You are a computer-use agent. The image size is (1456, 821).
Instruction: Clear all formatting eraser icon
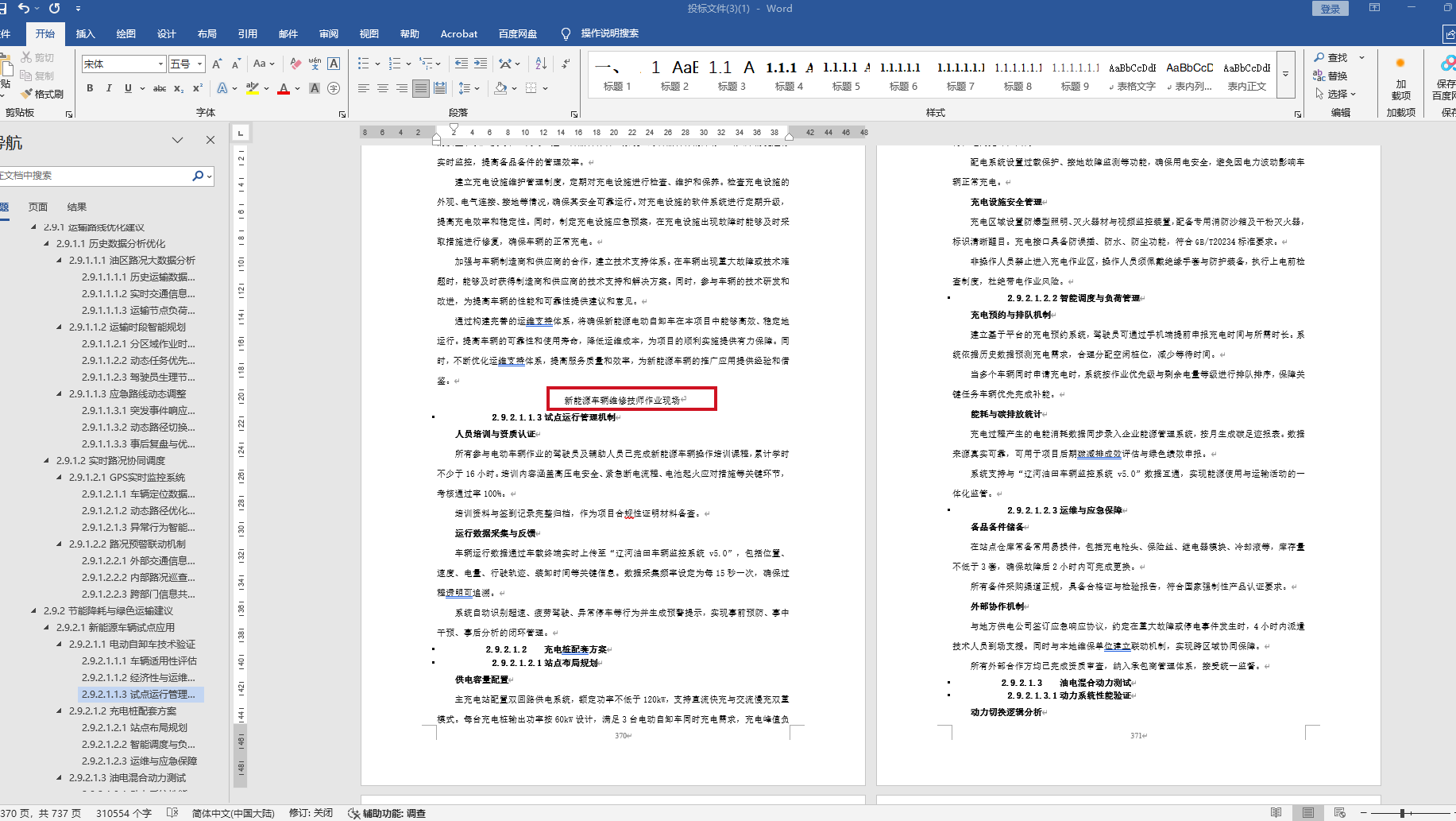pos(295,64)
